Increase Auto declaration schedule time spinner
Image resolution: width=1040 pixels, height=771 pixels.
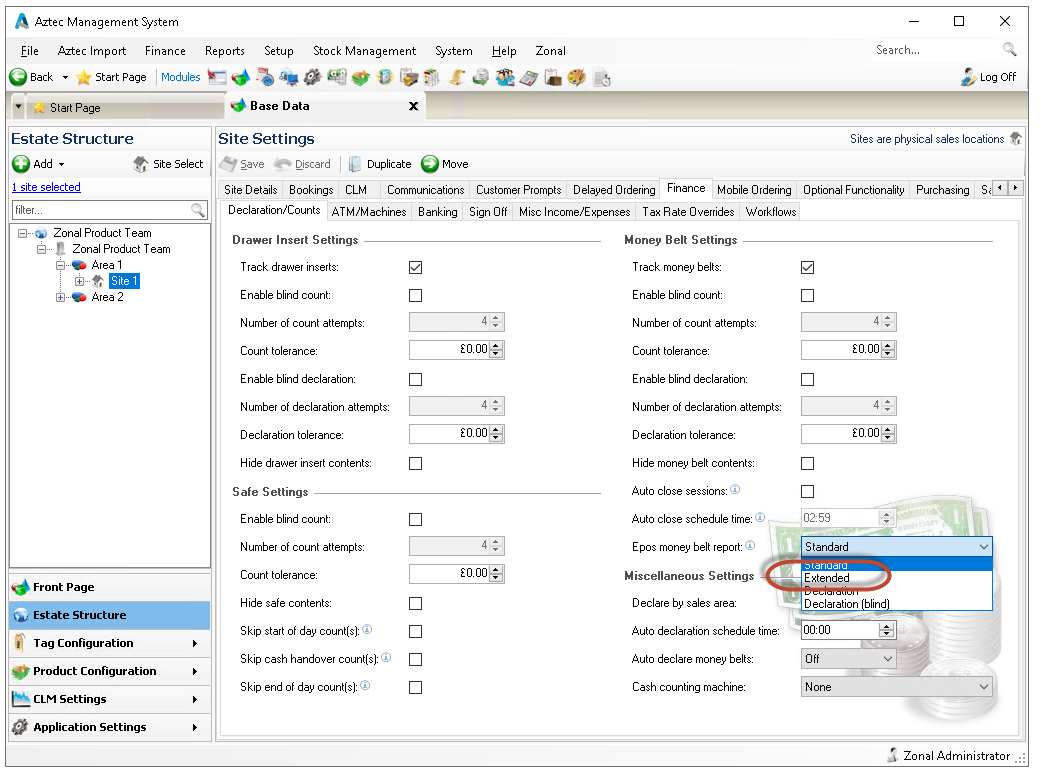click(887, 626)
